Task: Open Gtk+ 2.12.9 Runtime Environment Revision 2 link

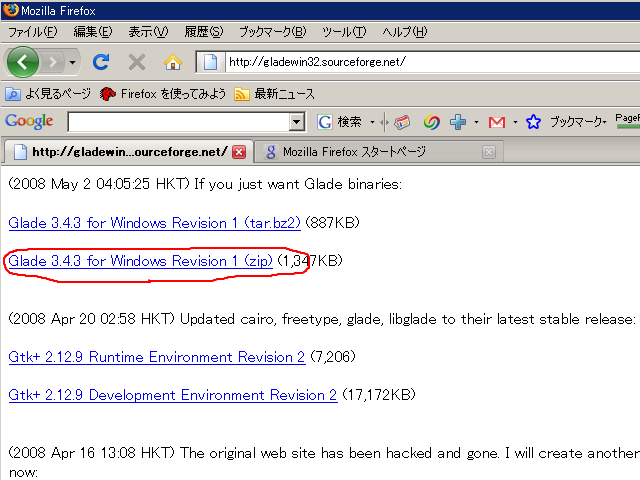Action: (157, 357)
